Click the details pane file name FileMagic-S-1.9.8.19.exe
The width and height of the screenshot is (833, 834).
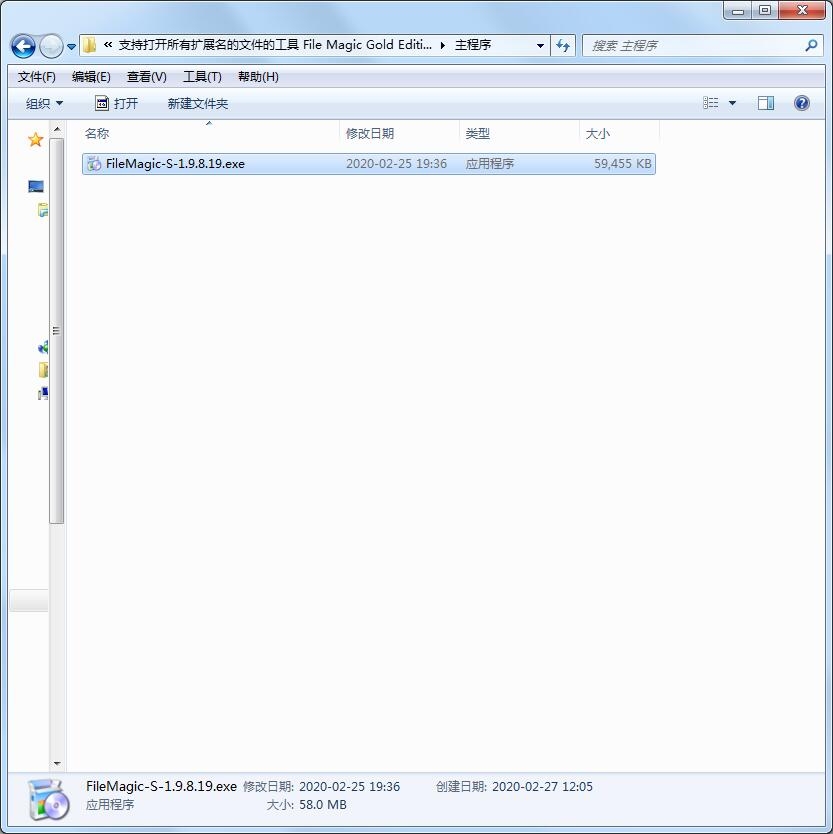pyautogui.click(x=161, y=786)
